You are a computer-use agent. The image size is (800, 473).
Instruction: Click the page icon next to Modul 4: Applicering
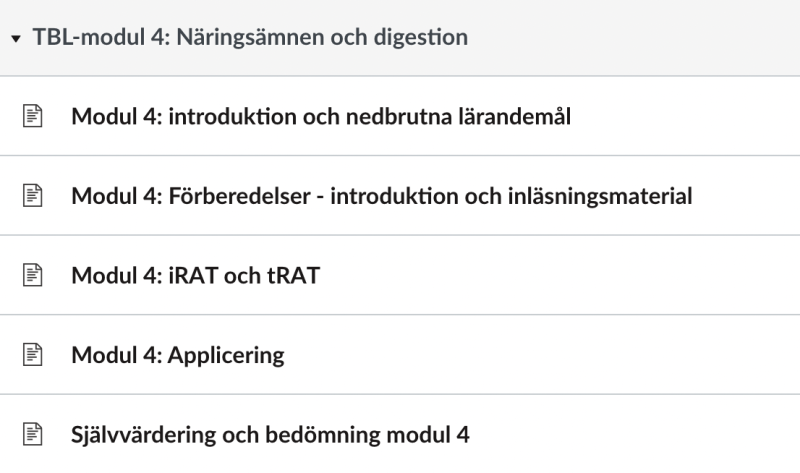coord(33,355)
